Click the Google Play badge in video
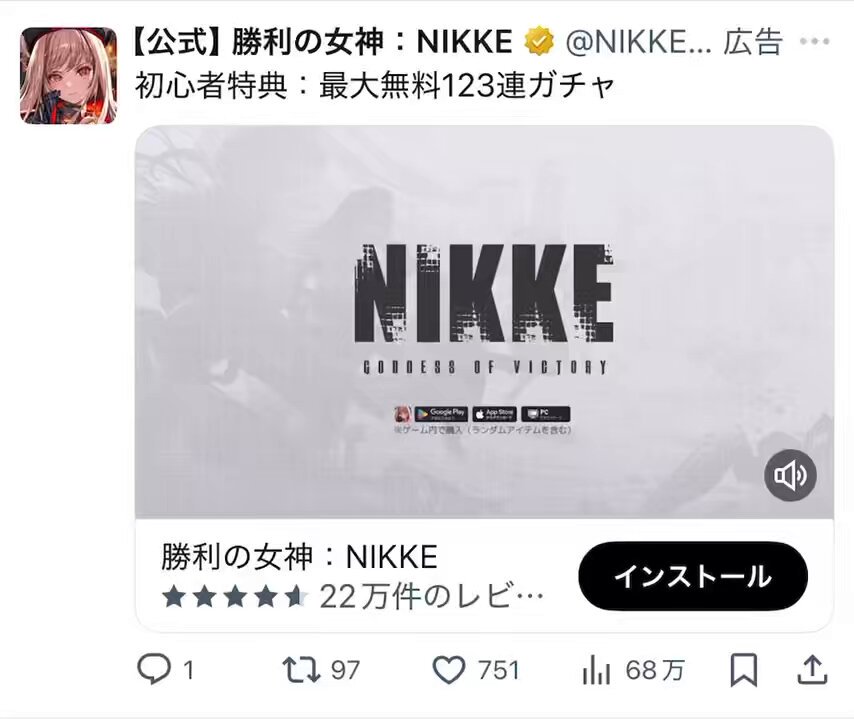The width and height of the screenshot is (854, 720). pos(441,414)
